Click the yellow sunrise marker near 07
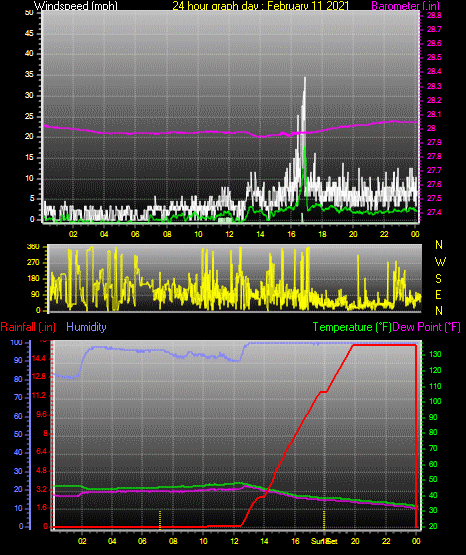Image resolution: width=466 pixels, height=555 pixels. click(160, 520)
